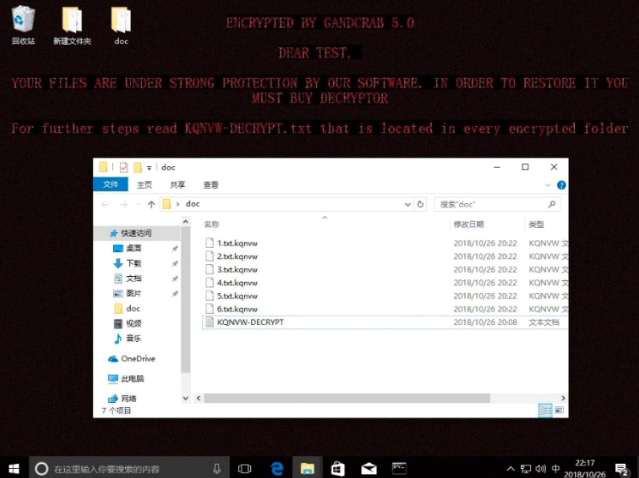Click the New Folder icon in the title bar
The height and width of the screenshot is (478, 639).
pos(138,167)
